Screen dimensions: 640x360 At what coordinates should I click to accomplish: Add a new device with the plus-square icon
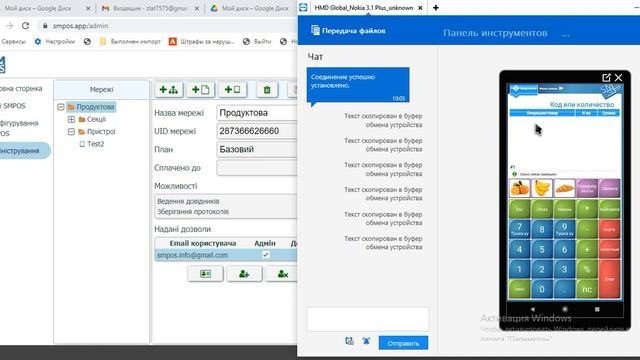click(x=233, y=90)
